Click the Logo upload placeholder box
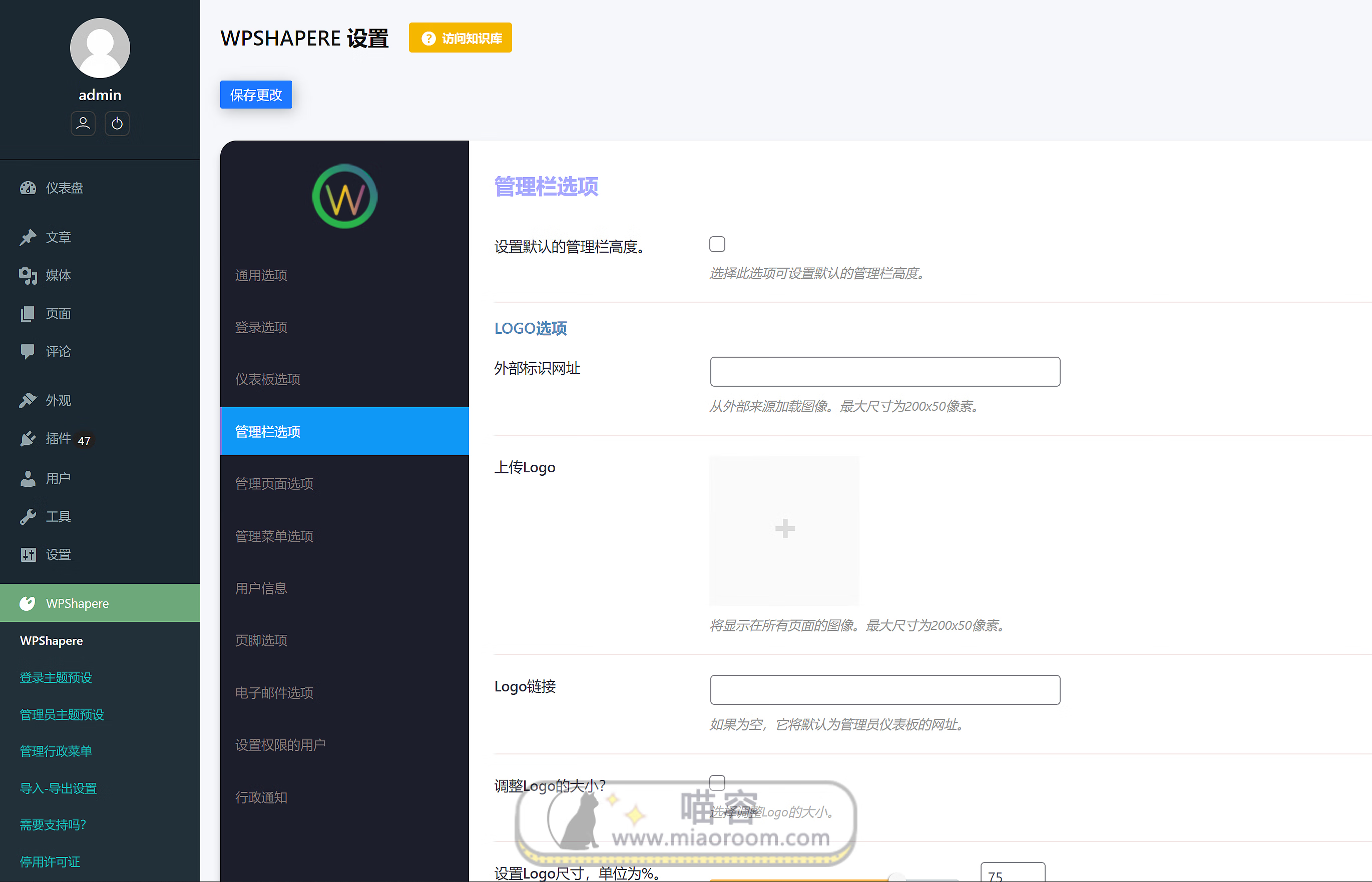The image size is (1372, 882). tap(784, 531)
